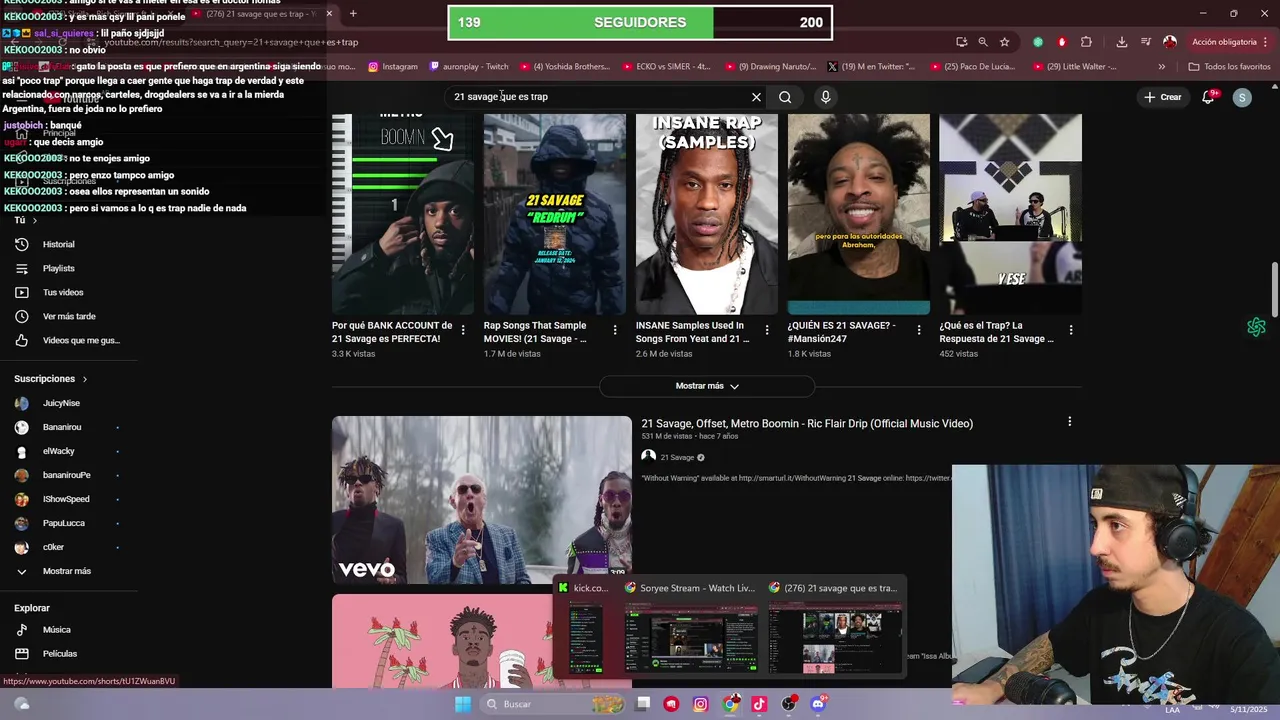Open YouTube notifications bell
Image resolution: width=1280 pixels, height=720 pixels.
click(1208, 97)
